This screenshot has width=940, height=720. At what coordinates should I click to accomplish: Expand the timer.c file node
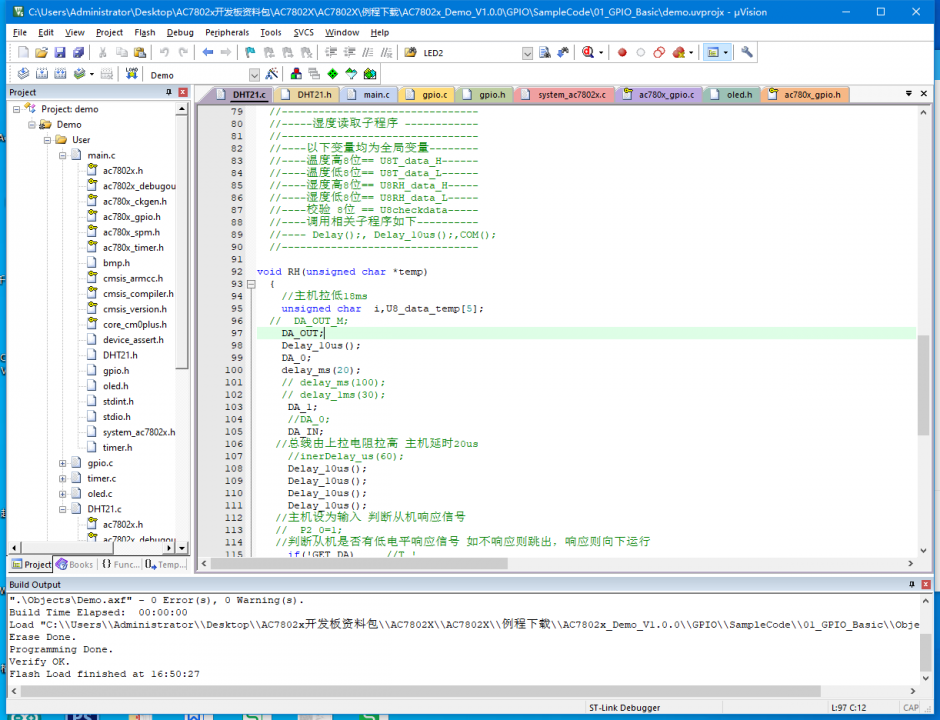(x=62, y=478)
